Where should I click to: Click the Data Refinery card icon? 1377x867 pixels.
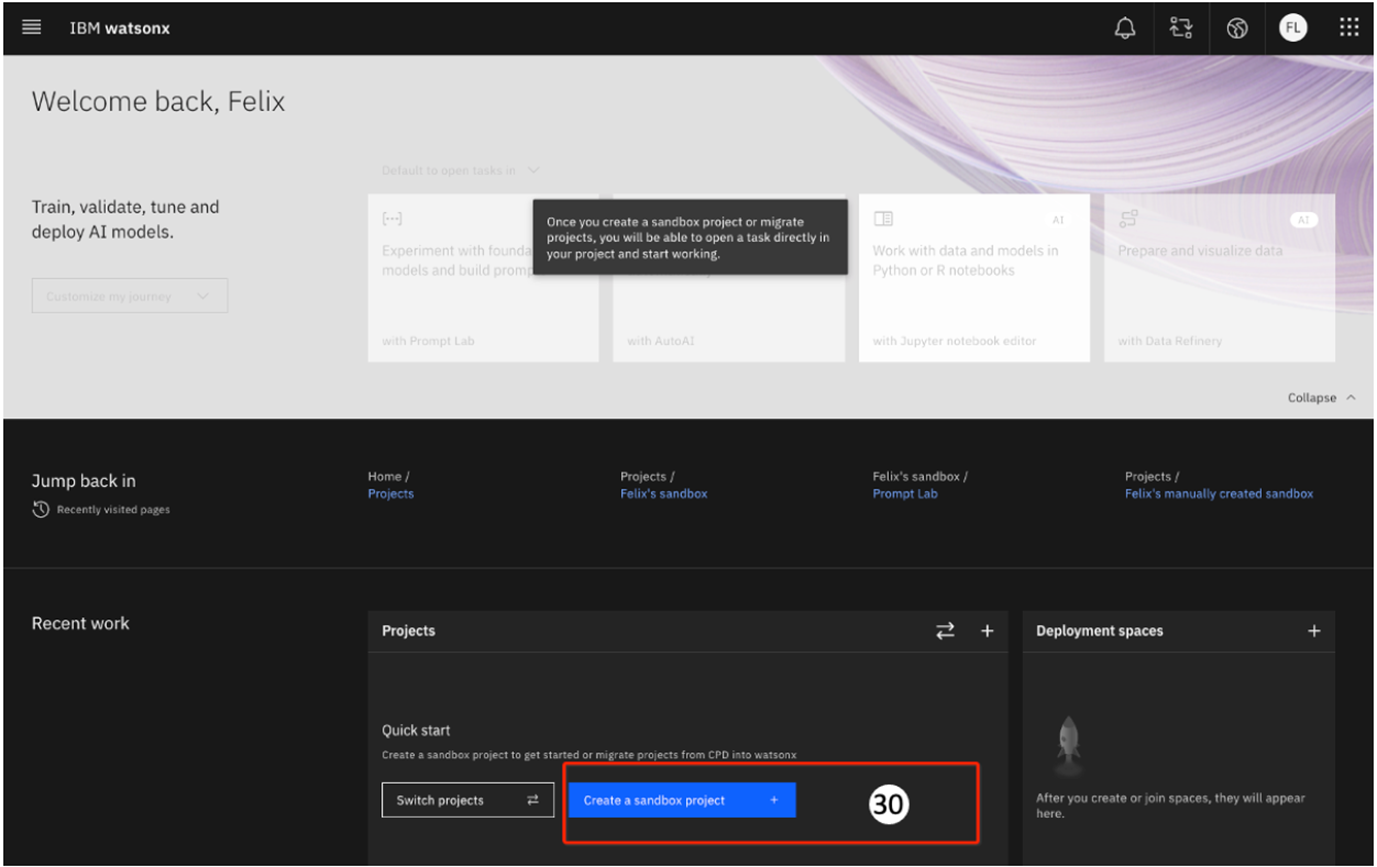click(1128, 219)
